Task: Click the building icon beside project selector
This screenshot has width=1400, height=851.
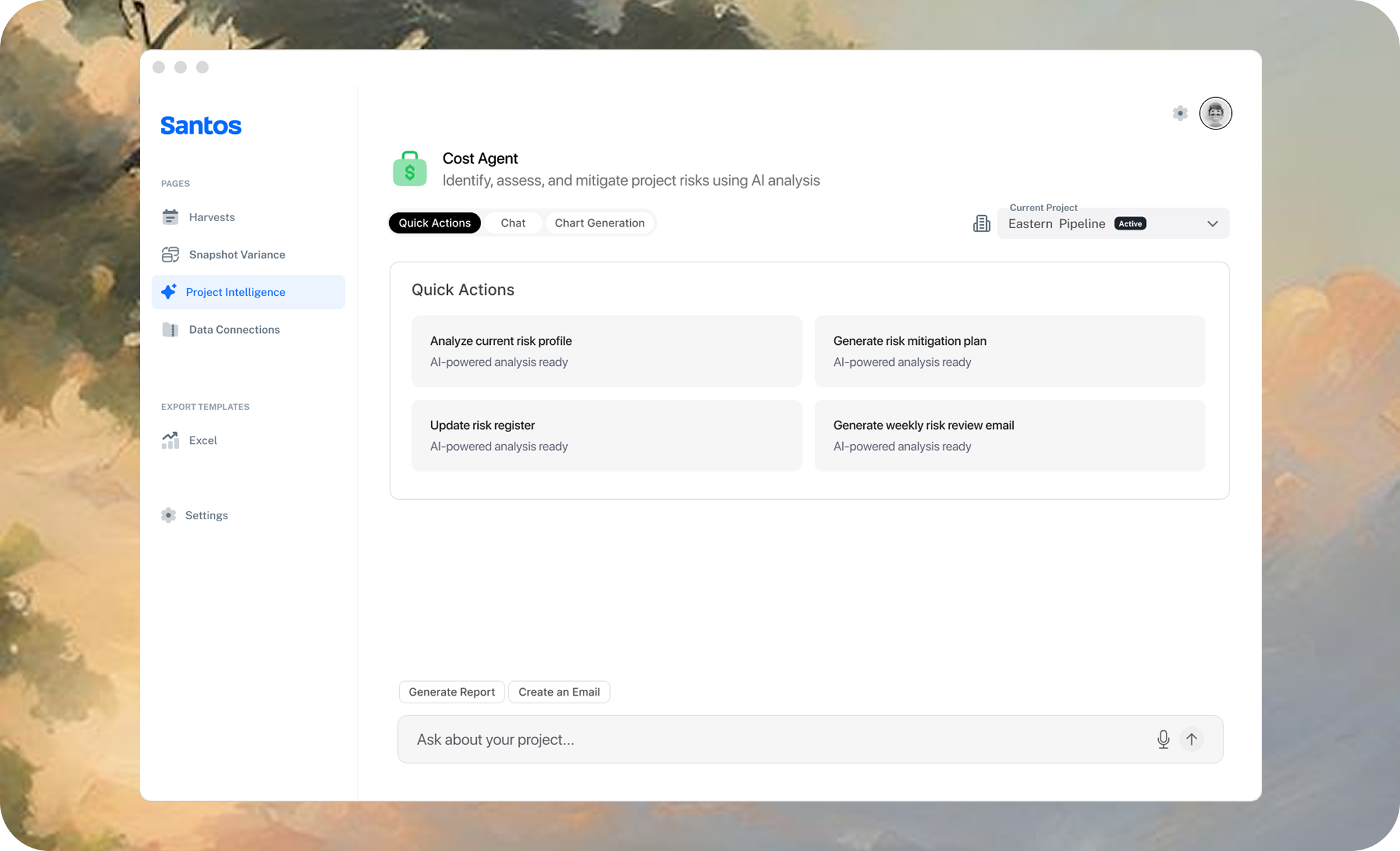Action: pos(981,224)
